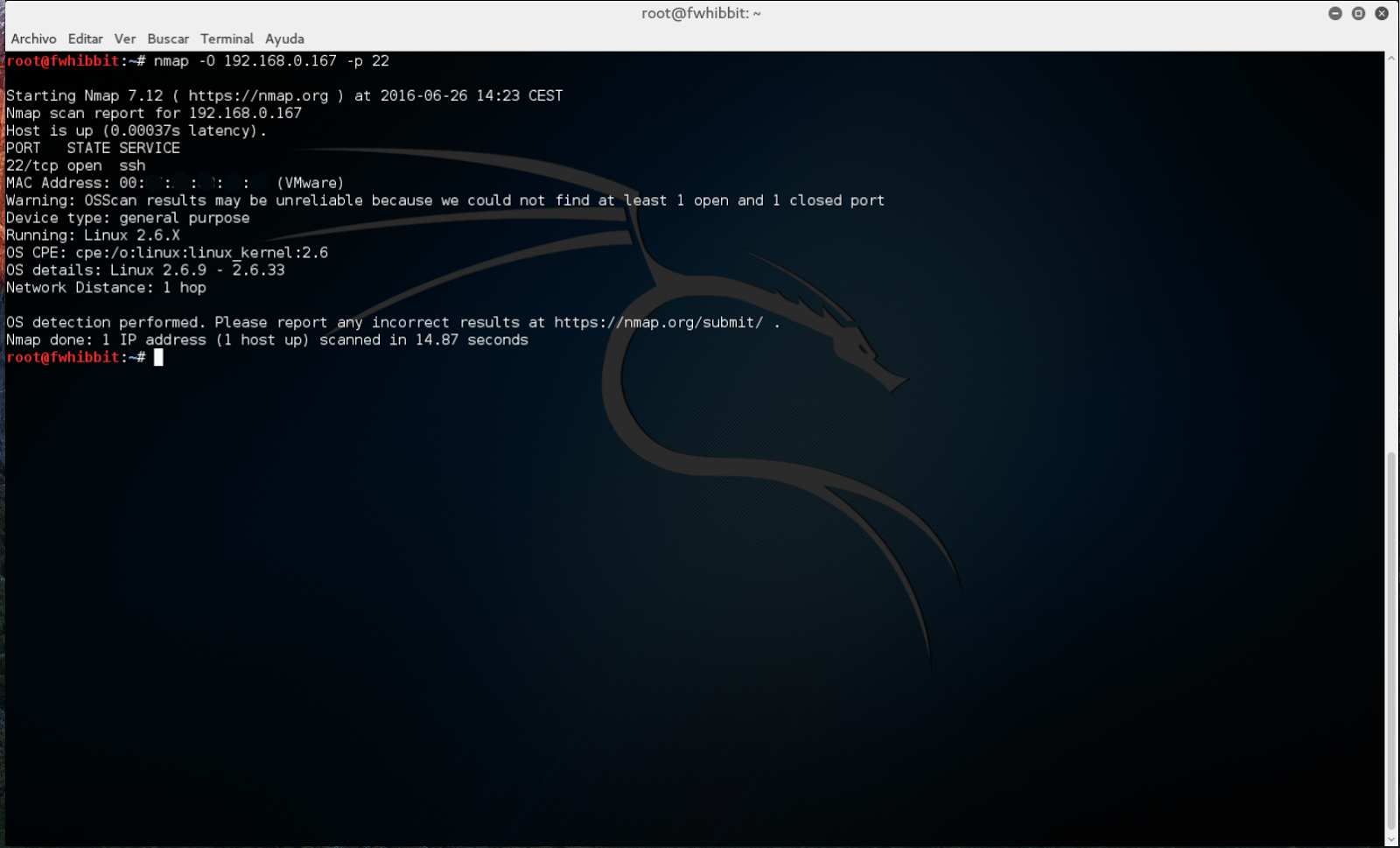This screenshot has height=848, width=1400.
Task: Click the 'Device type: general purpose' line
Action: click(x=128, y=218)
